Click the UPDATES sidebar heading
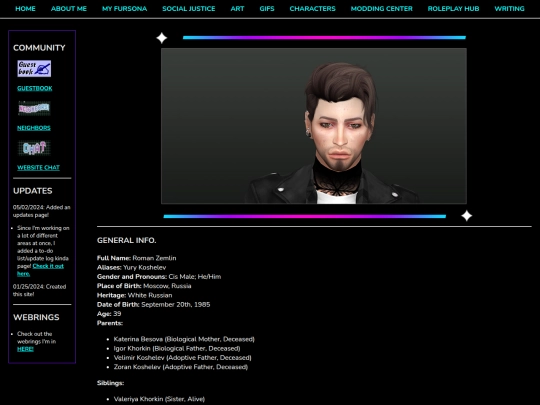 (x=32, y=191)
